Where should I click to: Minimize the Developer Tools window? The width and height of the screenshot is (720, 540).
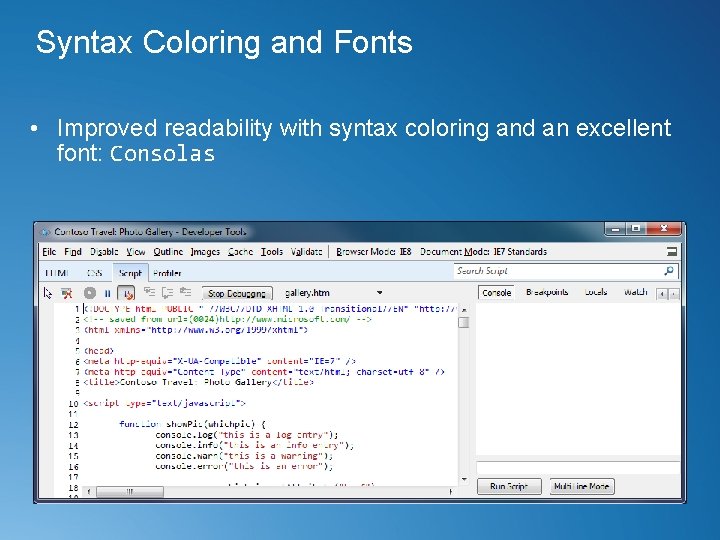615,228
